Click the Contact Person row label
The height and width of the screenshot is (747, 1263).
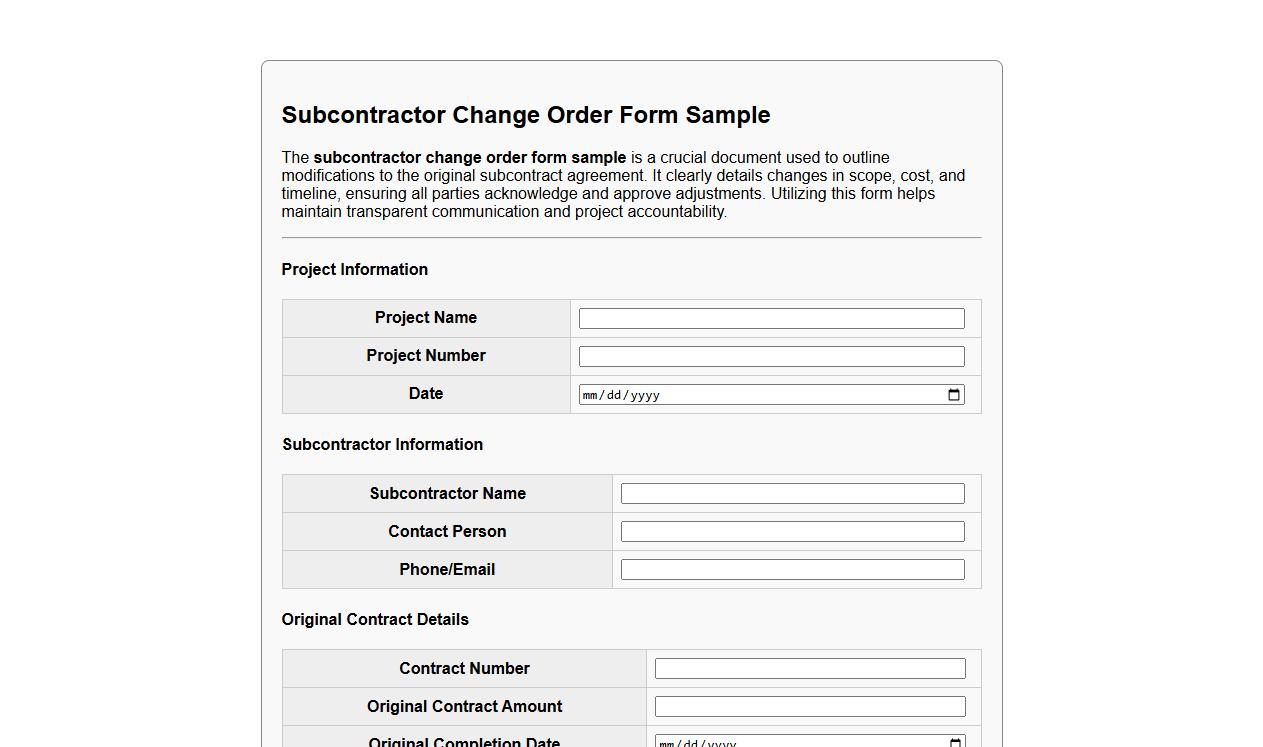(x=447, y=531)
